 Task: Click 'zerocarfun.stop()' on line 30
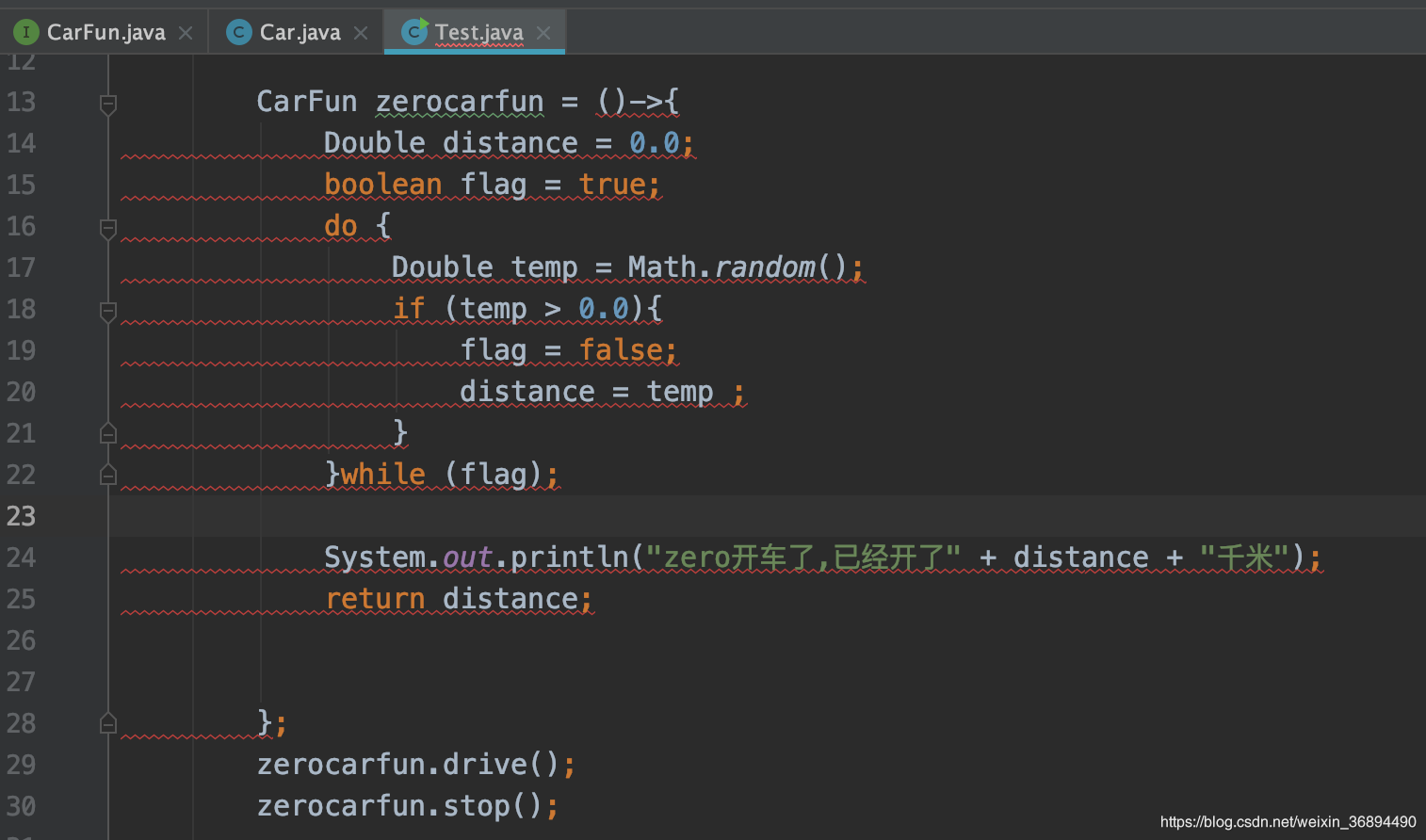point(400,806)
